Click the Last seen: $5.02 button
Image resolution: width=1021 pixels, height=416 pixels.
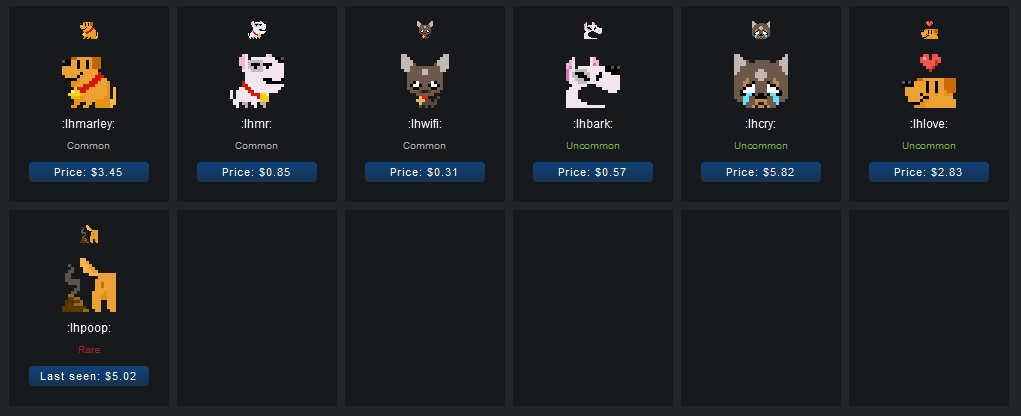pos(89,376)
